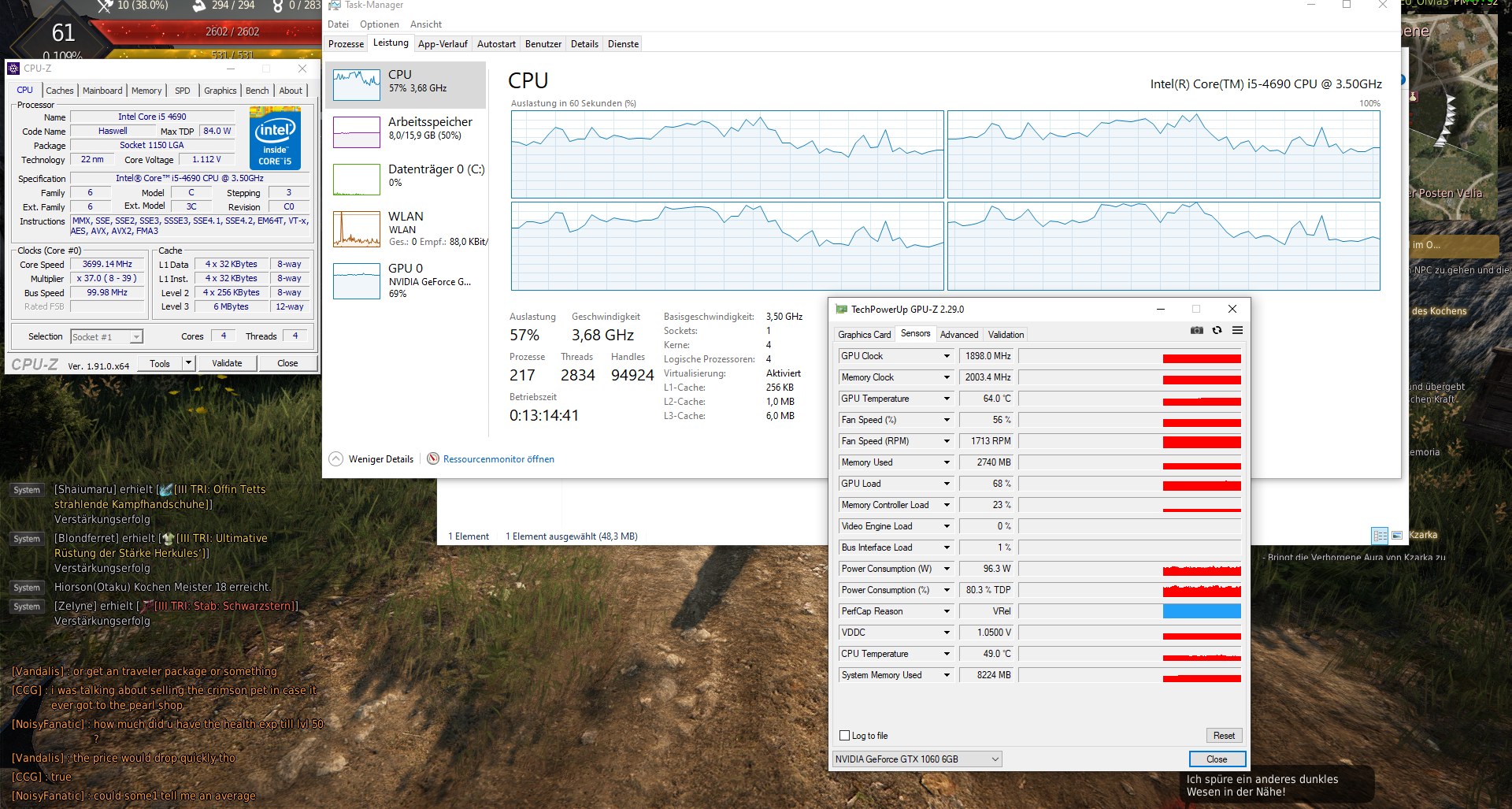This screenshot has width=1512, height=809.
Task: Open the Mainboard tab in CPU-Z
Action: click(x=102, y=91)
